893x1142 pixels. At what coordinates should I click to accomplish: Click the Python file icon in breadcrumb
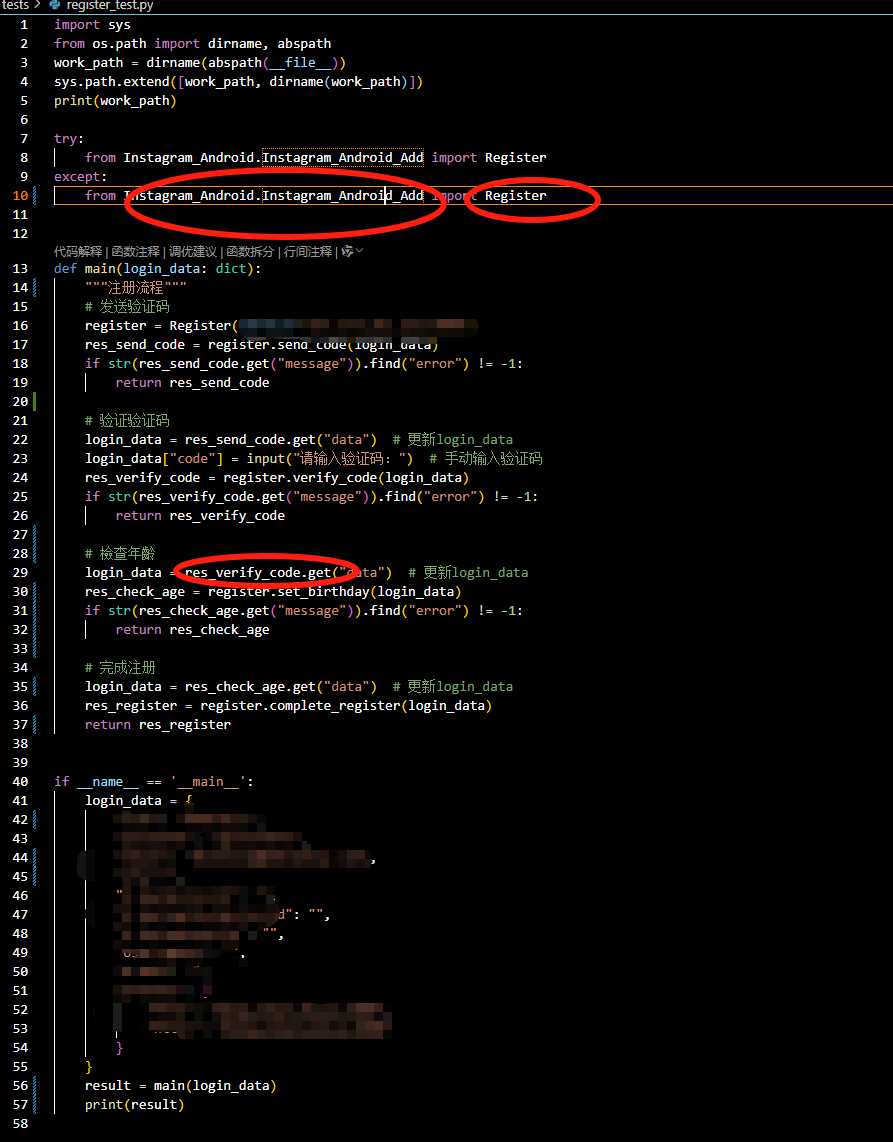55,5
